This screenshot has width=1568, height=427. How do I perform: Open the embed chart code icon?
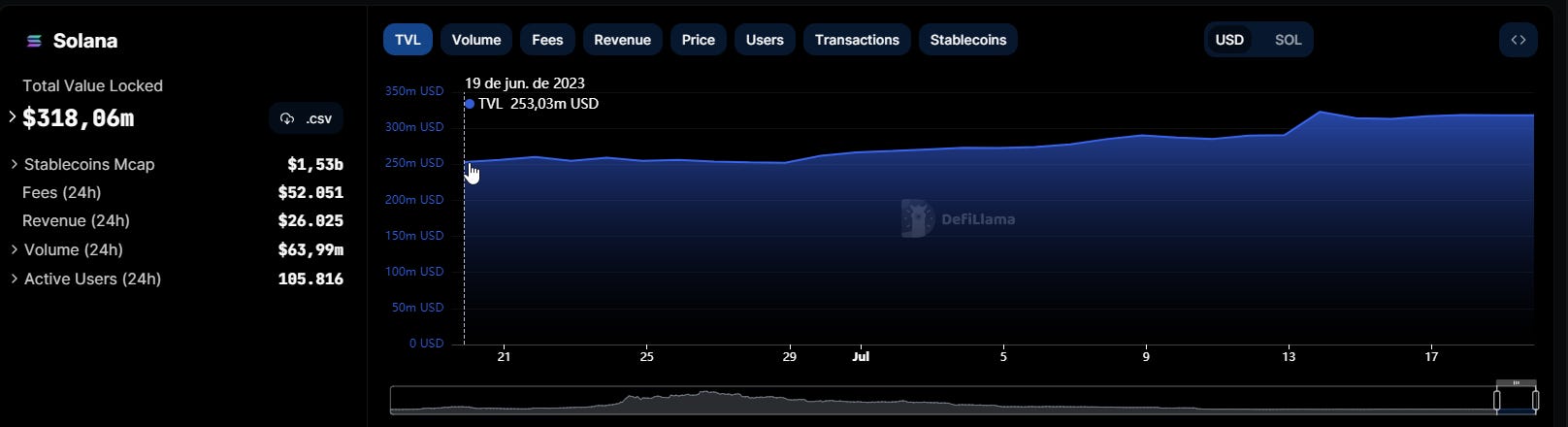[1519, 40]
